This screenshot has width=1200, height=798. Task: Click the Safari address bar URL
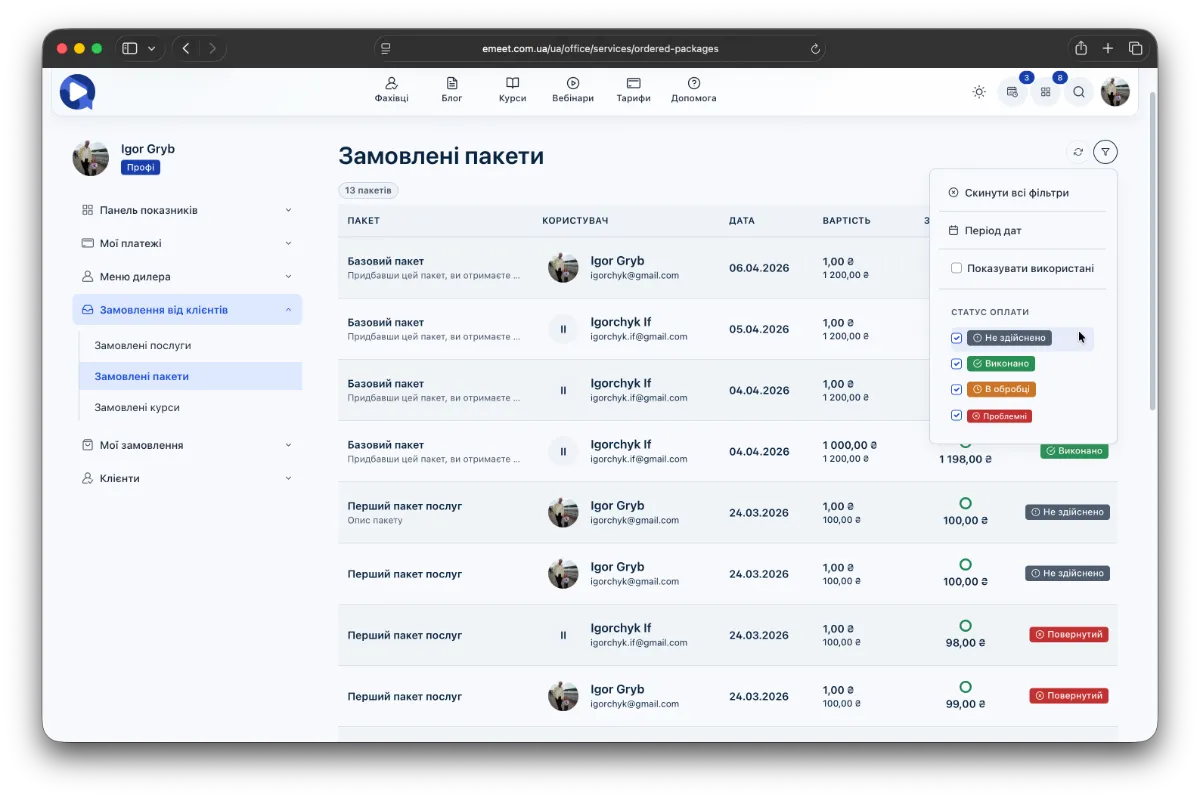tap(599, 48)
